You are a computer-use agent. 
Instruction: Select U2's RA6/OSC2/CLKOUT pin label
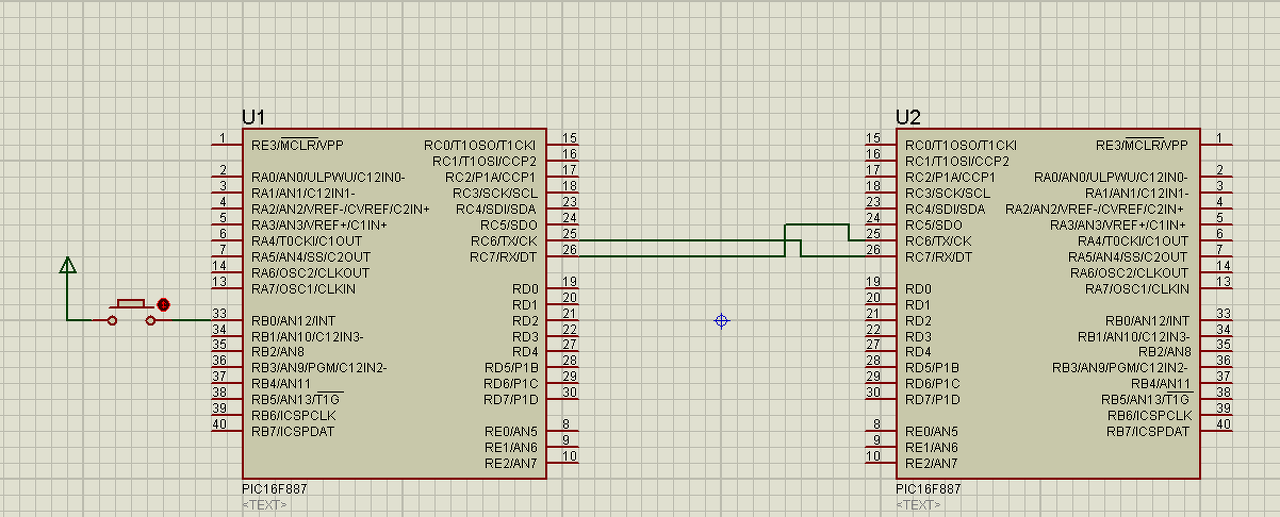[1130, 273]
